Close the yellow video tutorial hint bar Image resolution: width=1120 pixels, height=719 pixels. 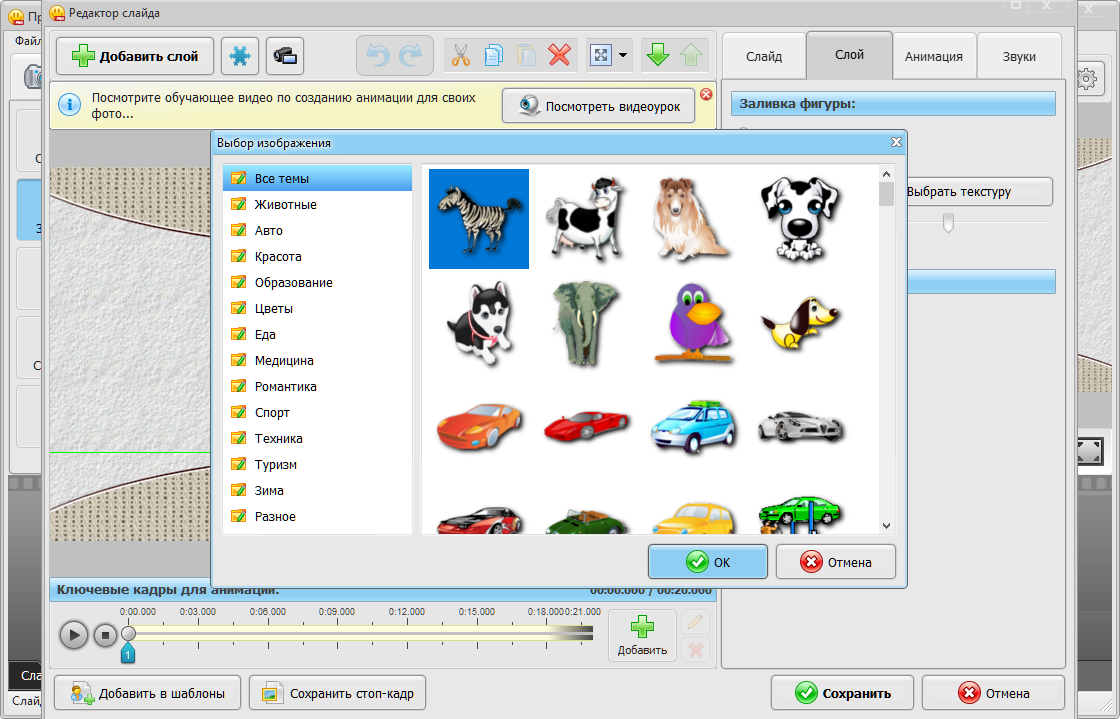[x=706, y=94]
